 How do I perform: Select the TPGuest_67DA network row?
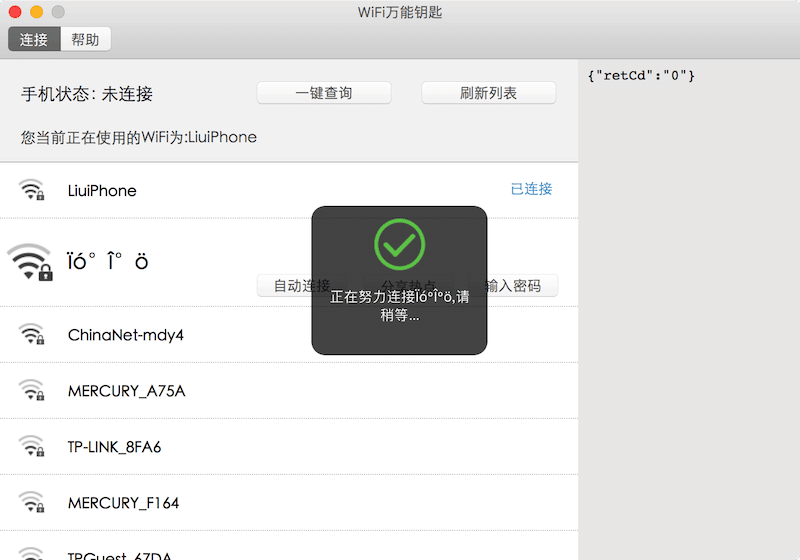point(289,546)
